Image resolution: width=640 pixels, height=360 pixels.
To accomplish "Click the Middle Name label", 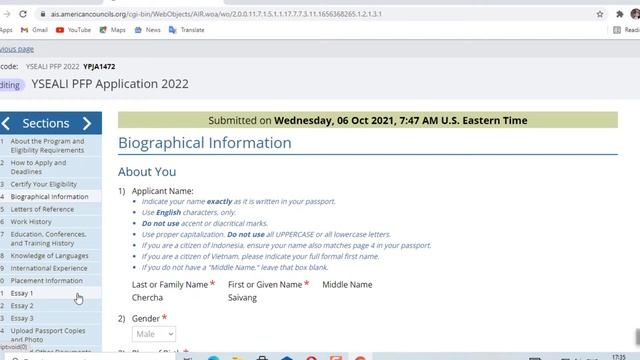I will tap(347, 284).
